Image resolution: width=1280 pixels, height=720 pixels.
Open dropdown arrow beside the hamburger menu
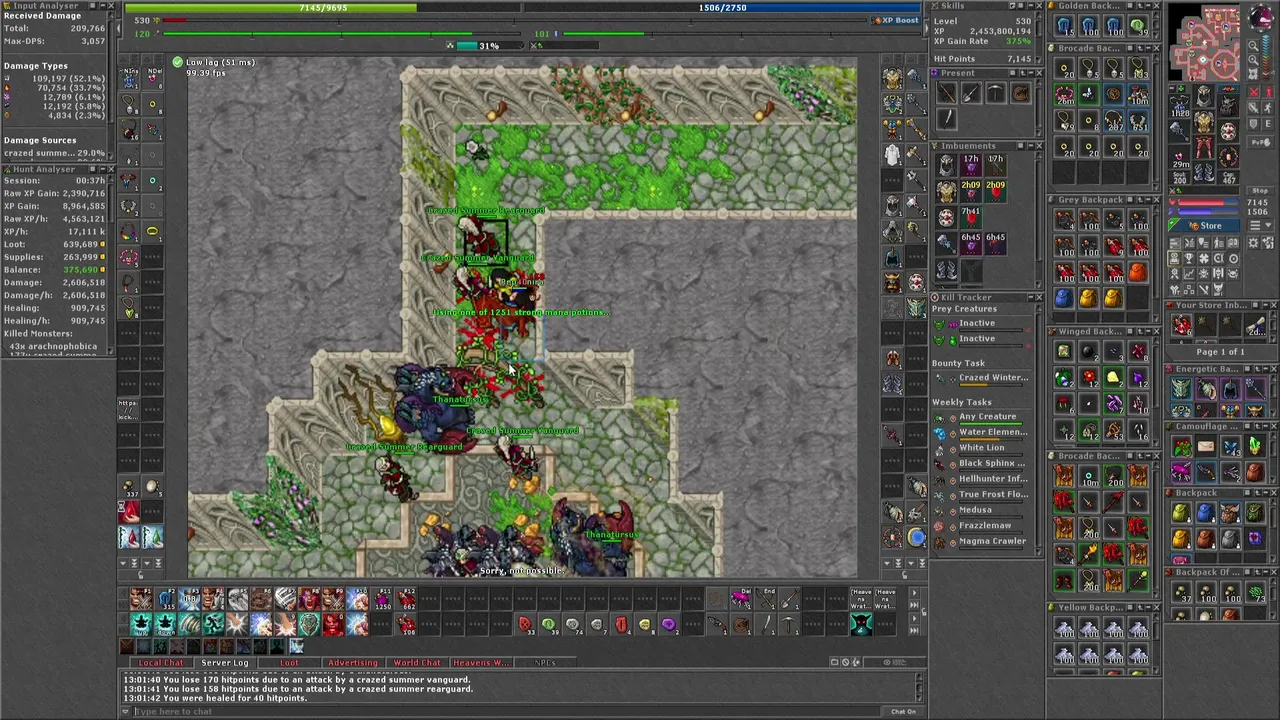[1269, 226]
